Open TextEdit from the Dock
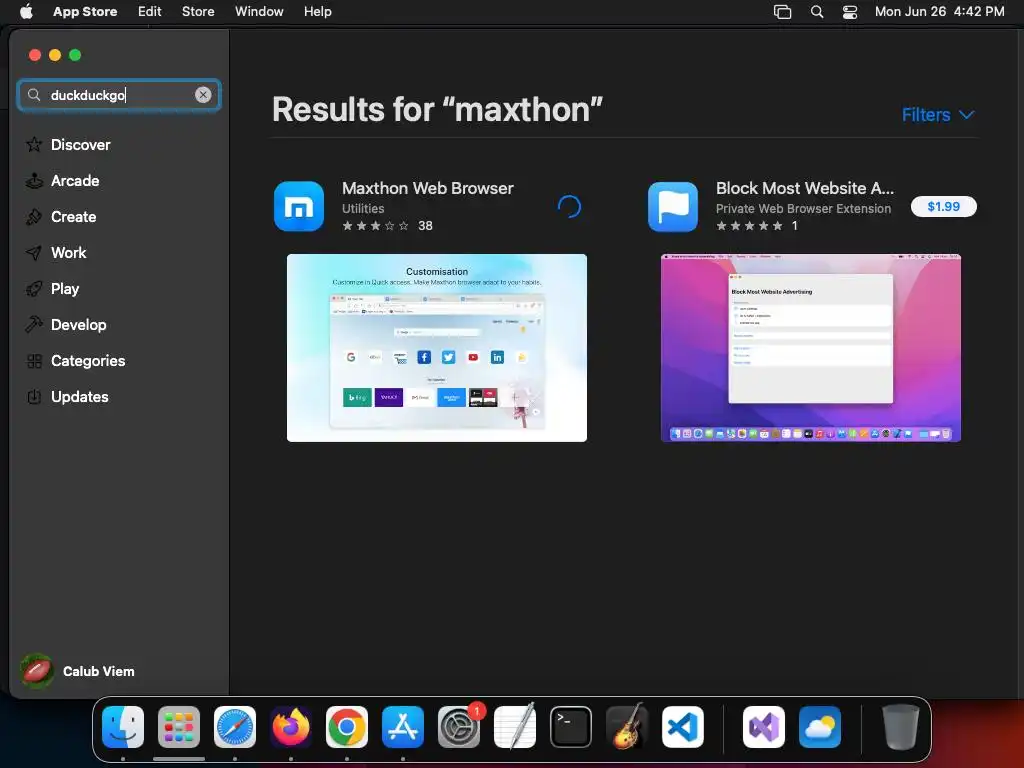 pos(515,727)
